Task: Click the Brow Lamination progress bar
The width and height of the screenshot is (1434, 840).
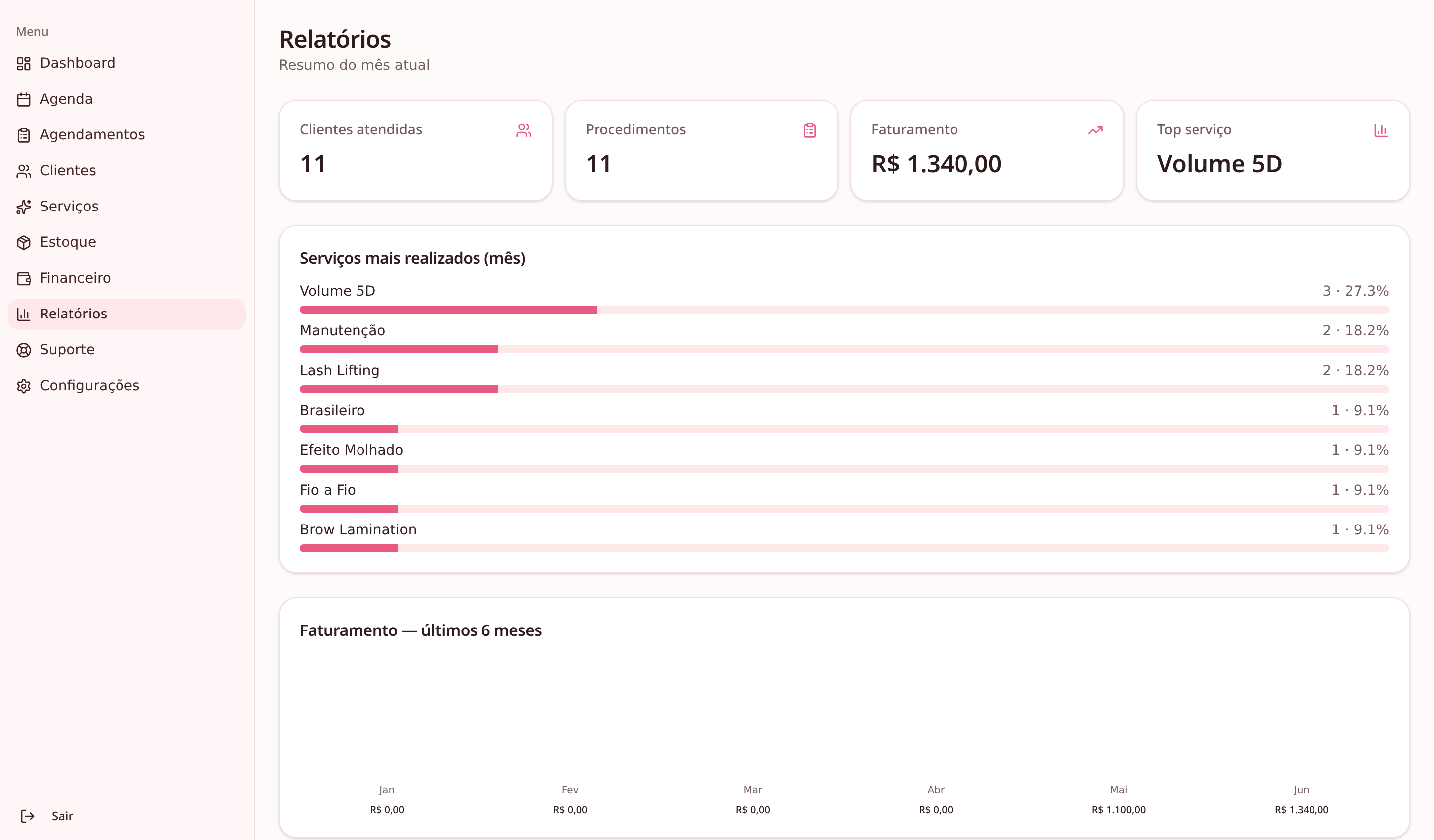Action: click(844, 548)
